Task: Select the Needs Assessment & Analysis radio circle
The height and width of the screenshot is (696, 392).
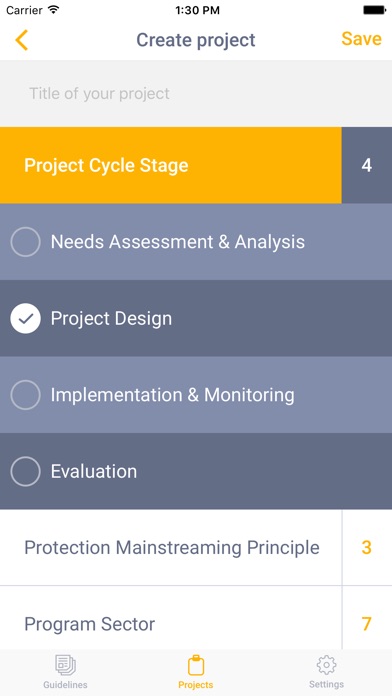Action: pos(25,242)
